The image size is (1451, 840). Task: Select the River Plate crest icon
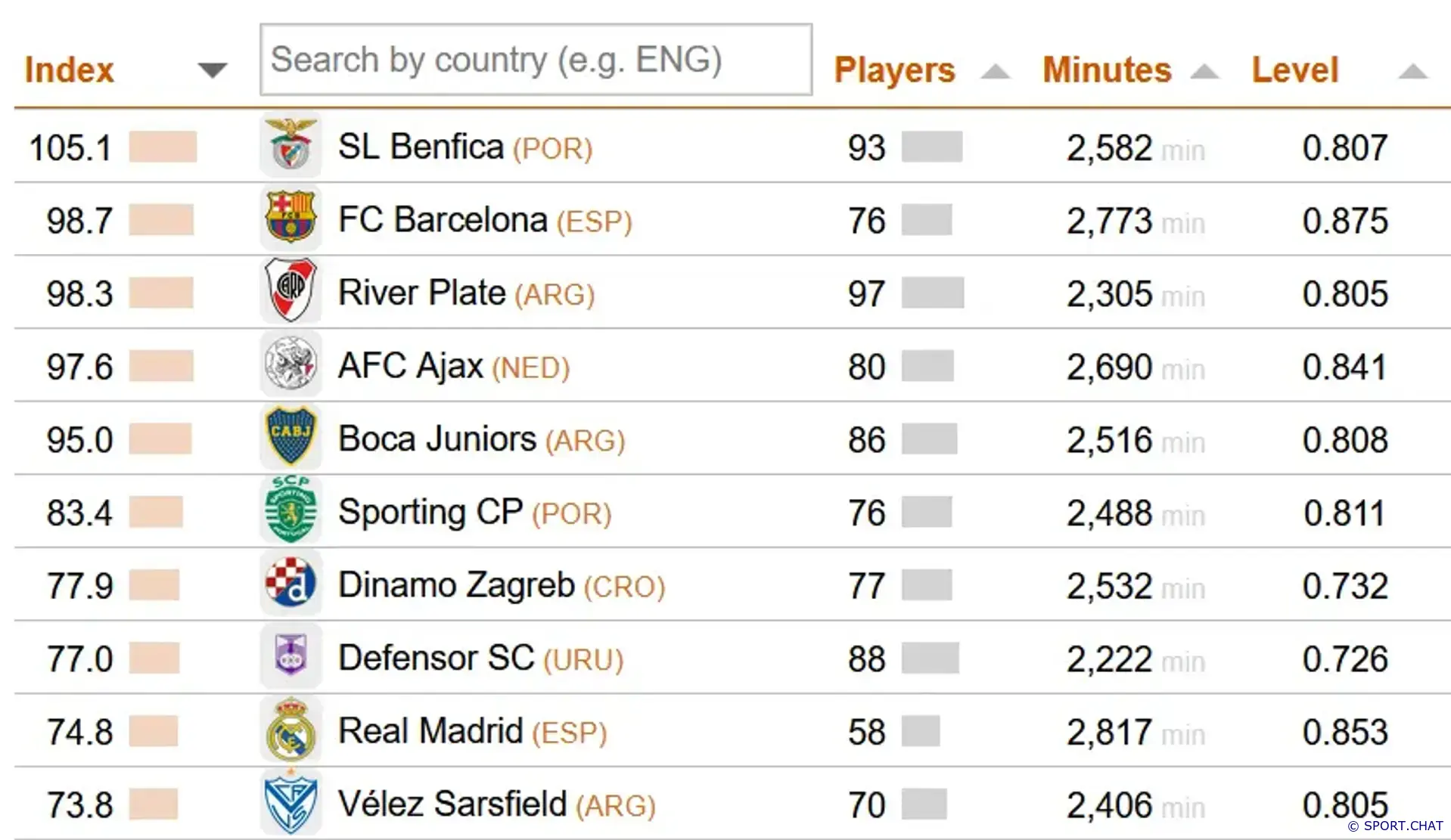click(x=291, y=291)
